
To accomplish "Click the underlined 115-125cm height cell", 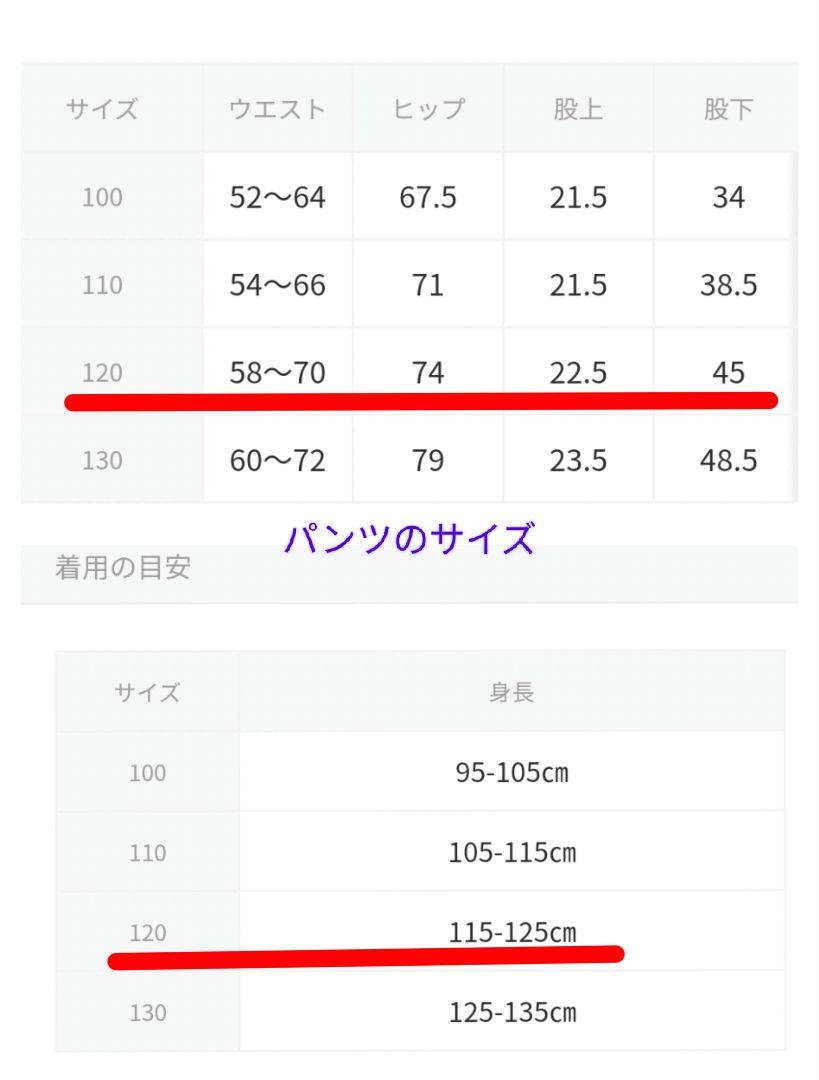I will 512,932.
